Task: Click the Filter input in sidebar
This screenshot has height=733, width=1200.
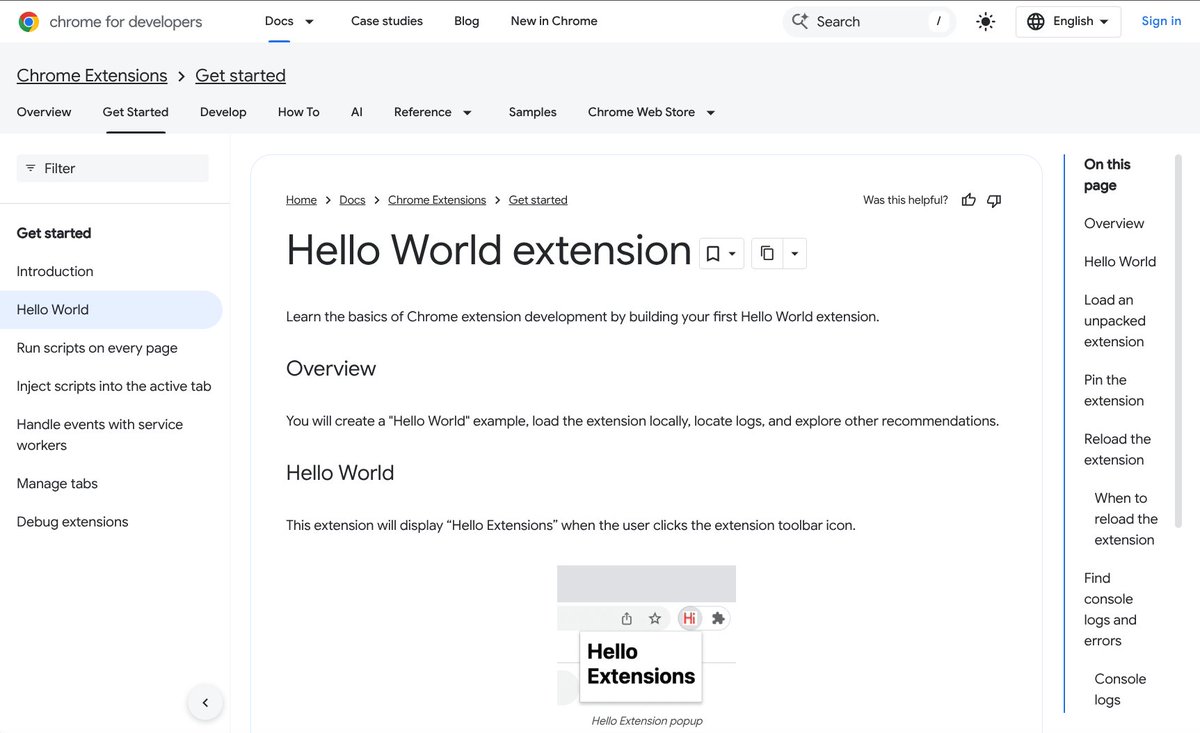Action: 113,168
